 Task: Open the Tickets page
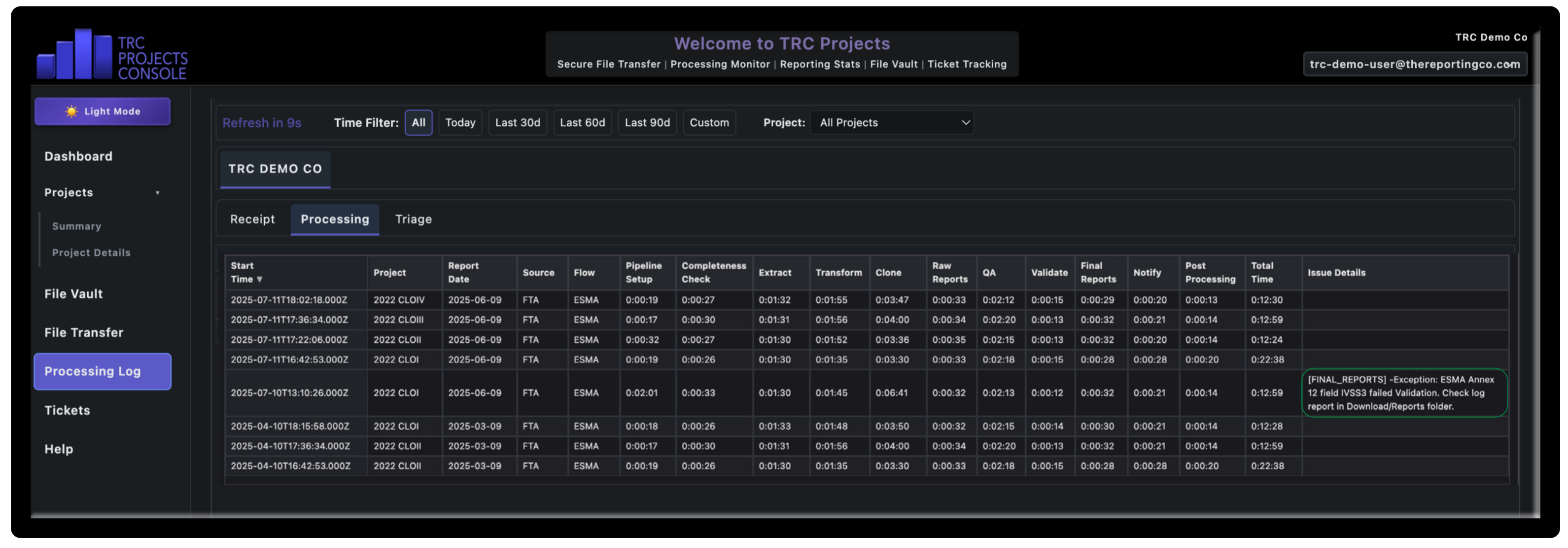tap(68, 410)
